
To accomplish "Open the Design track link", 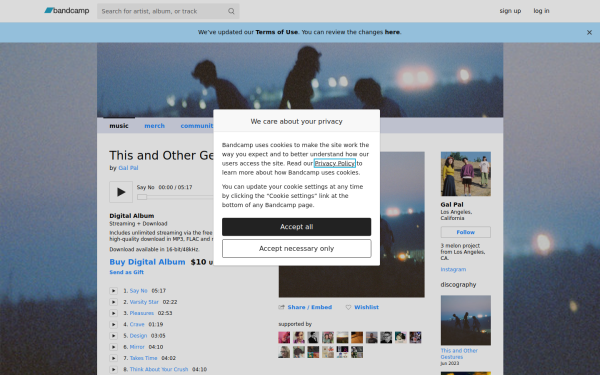I will 138,336.
